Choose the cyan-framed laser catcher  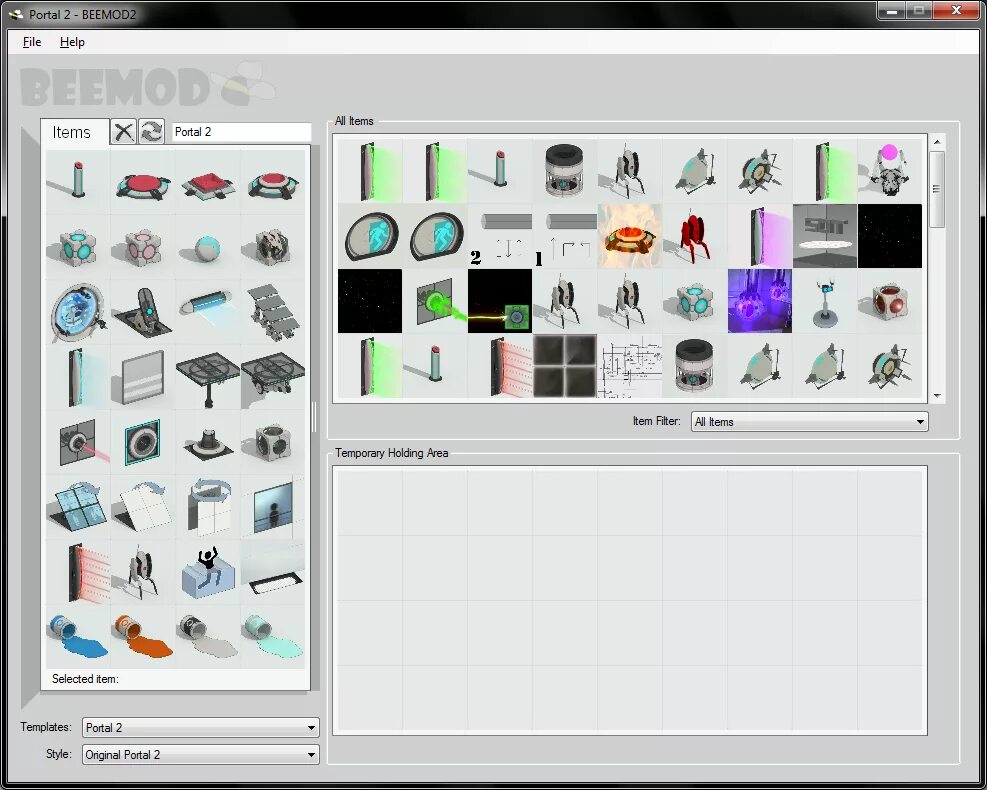coord(143,441)
